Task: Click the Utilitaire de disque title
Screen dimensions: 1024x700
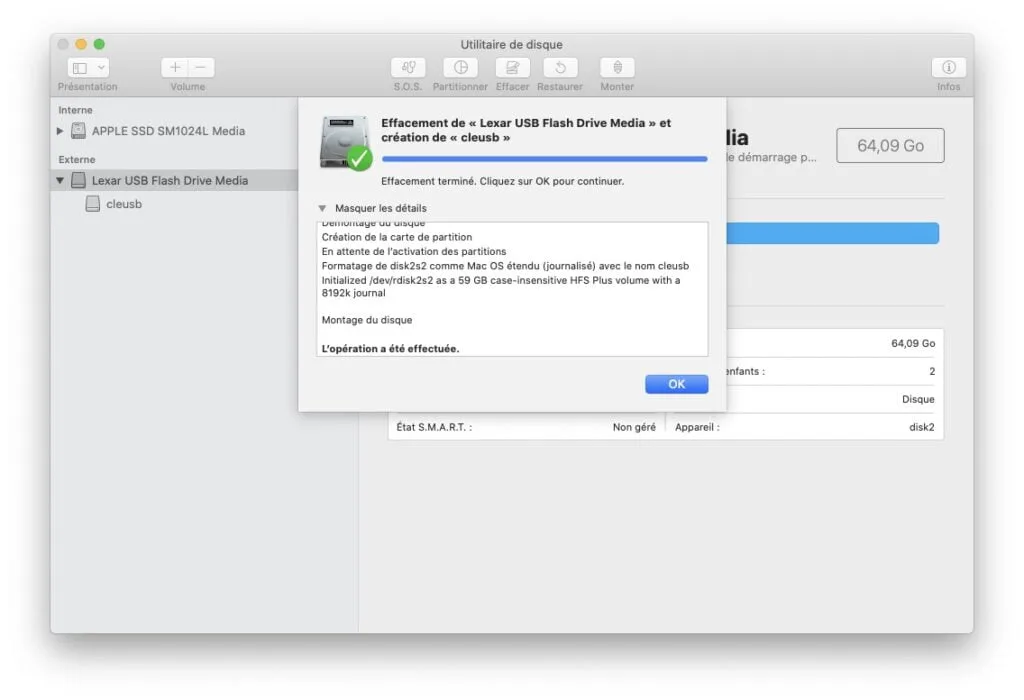Action: tap(511, 44)
